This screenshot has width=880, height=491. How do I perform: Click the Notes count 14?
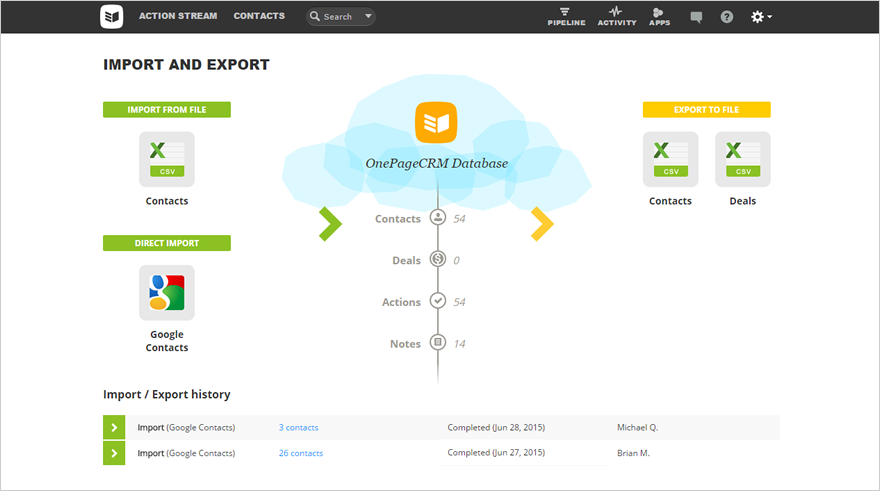460,344
